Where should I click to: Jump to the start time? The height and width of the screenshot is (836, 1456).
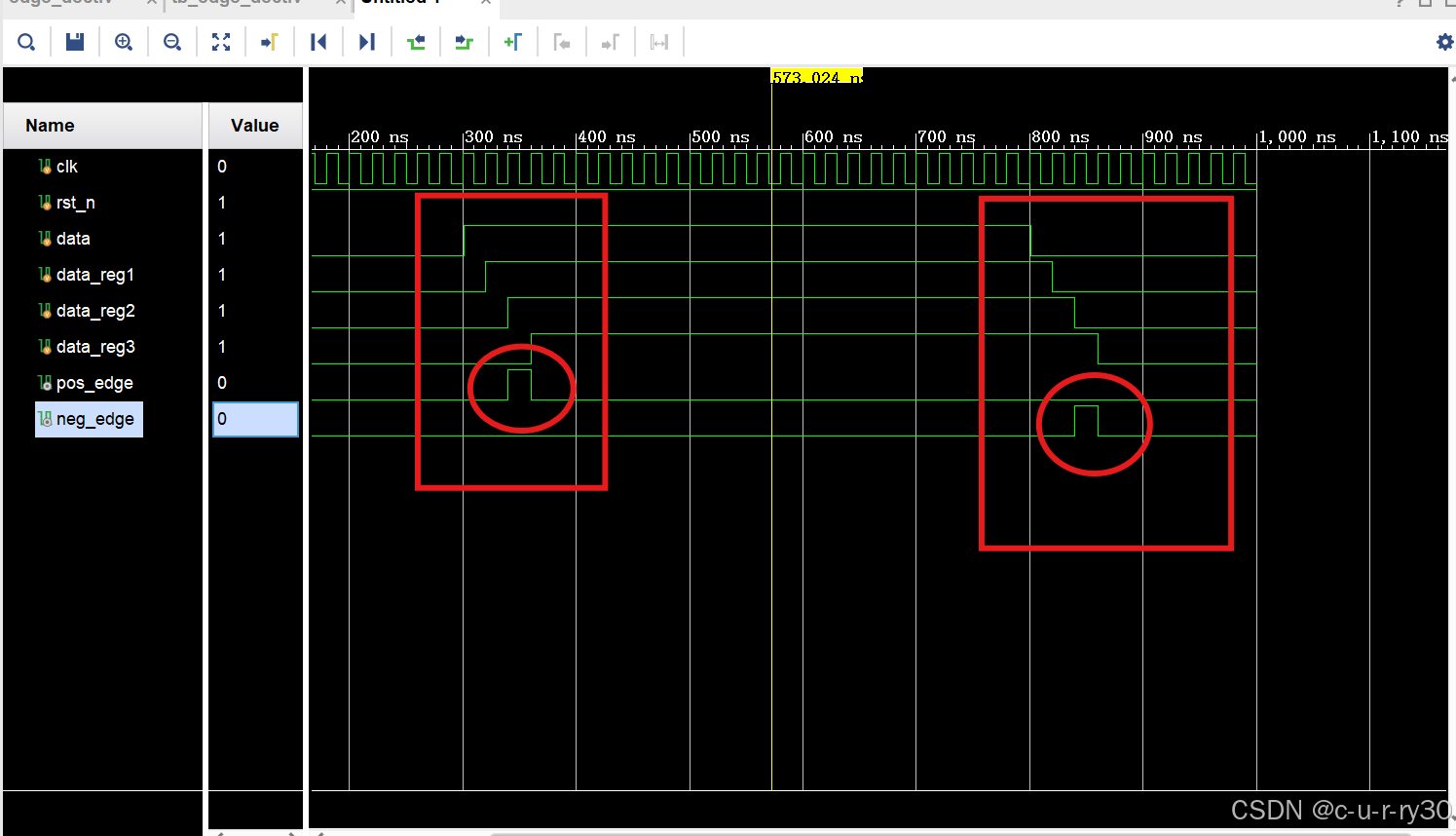(x=318, y=42)
